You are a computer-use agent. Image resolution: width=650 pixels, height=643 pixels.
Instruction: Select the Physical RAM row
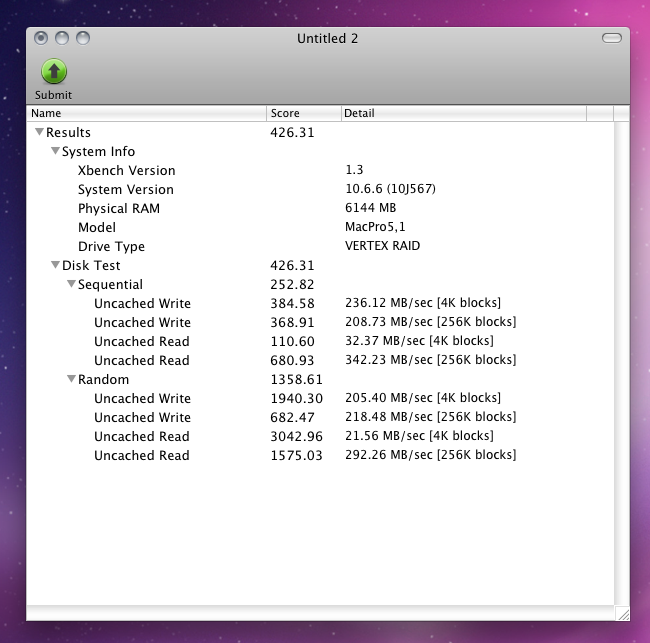(320, 208)
